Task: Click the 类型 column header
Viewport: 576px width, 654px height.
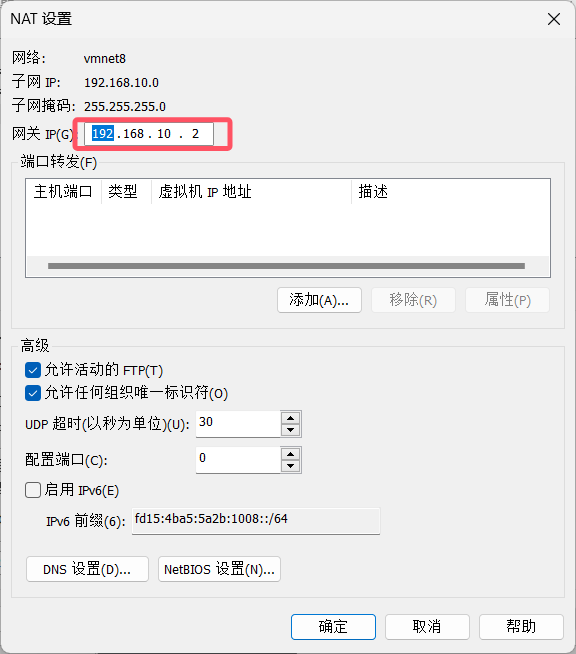Action: click(126, 191)
